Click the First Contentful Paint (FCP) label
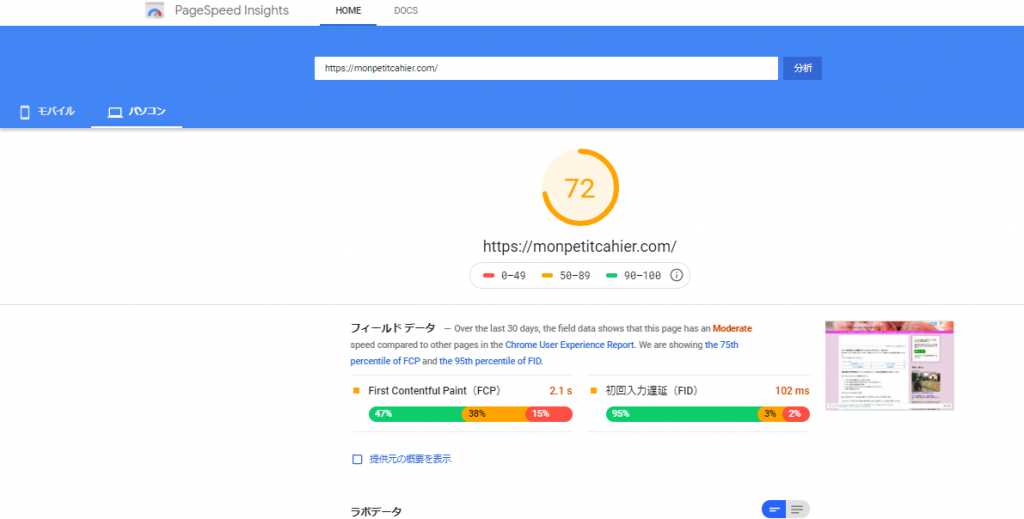The height and width of the screenshot is (519, 1024). tap(435, 391)
